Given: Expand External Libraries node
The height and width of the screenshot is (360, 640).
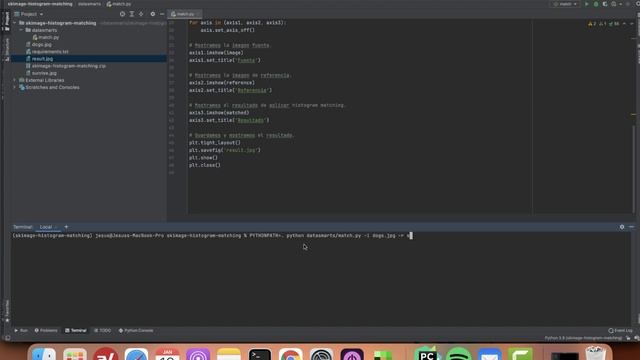Looking at the screenshot, I should click(x=15, y=80).
